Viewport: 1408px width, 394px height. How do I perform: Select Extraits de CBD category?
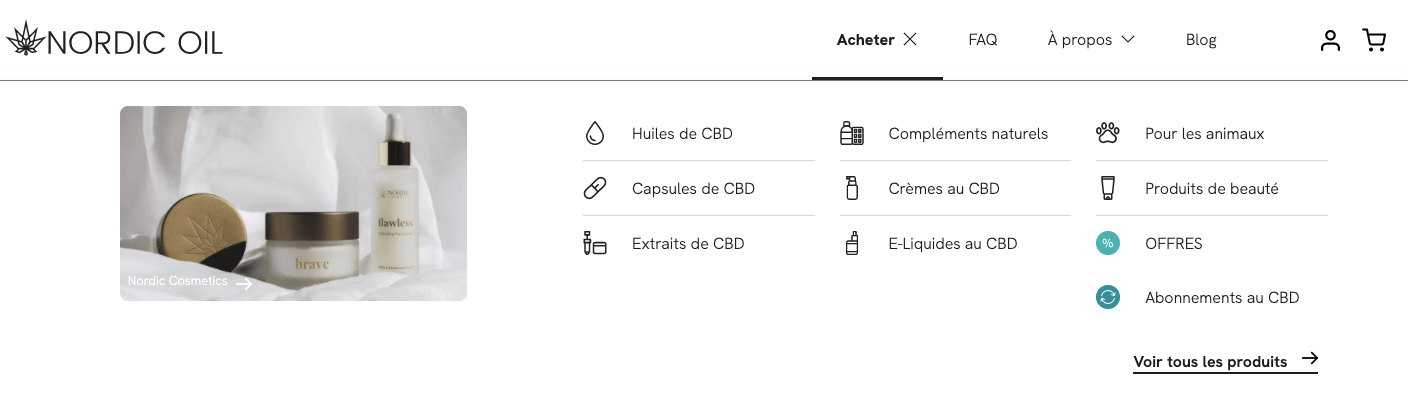(688, 243)
